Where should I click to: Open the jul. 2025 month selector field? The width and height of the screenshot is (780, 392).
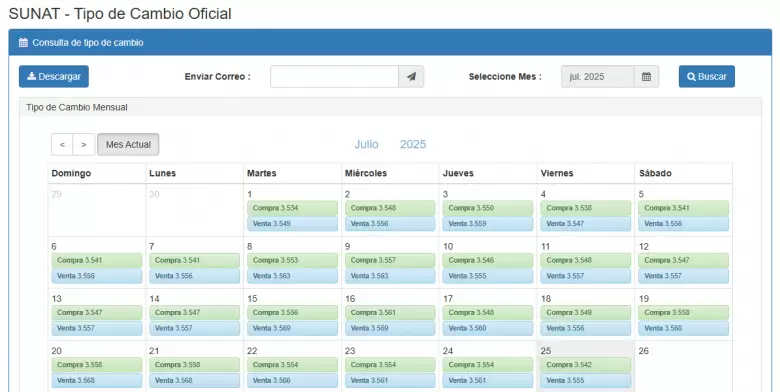(597, 77)
